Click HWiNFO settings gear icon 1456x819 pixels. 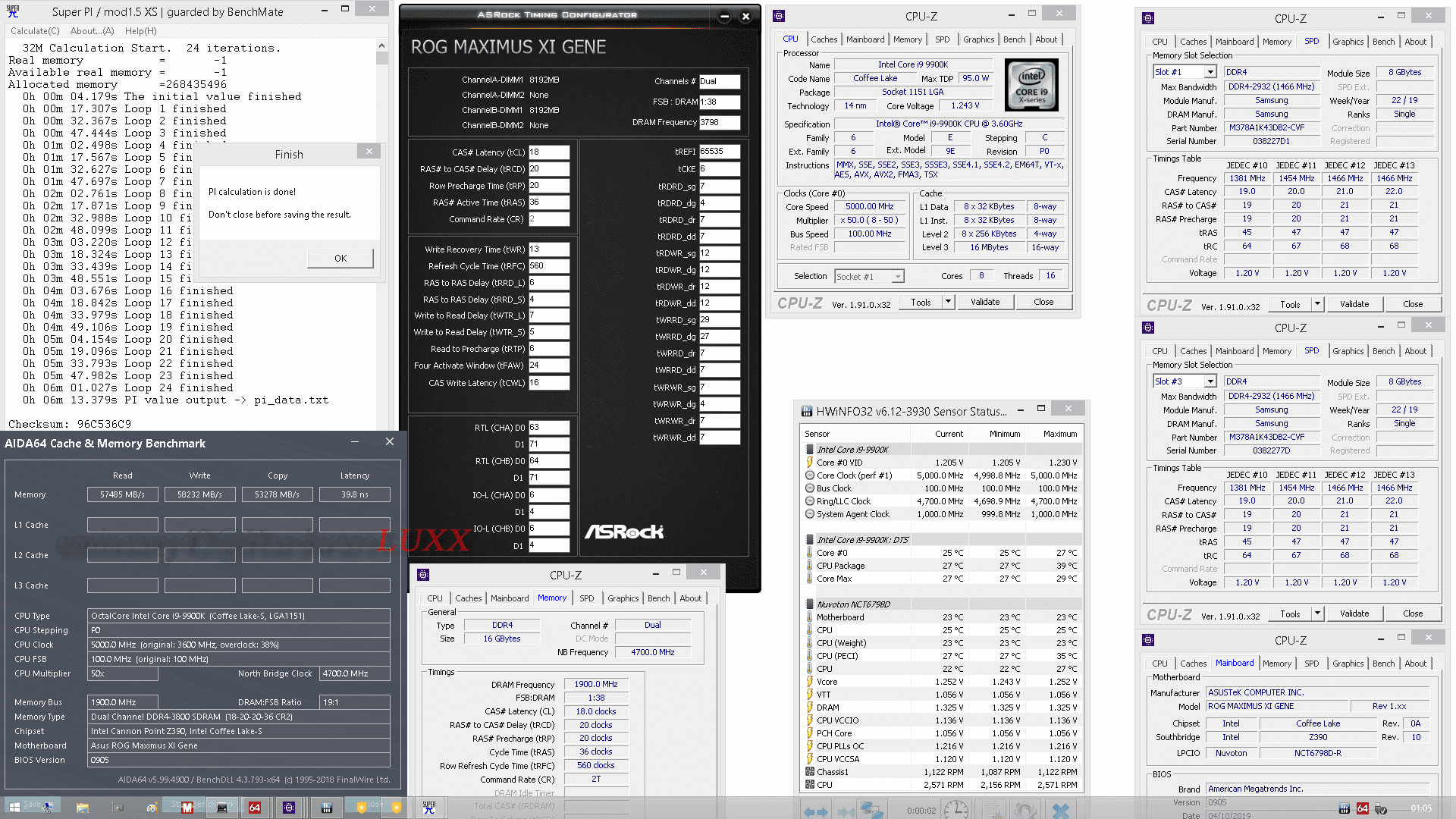pos(1025,810)
